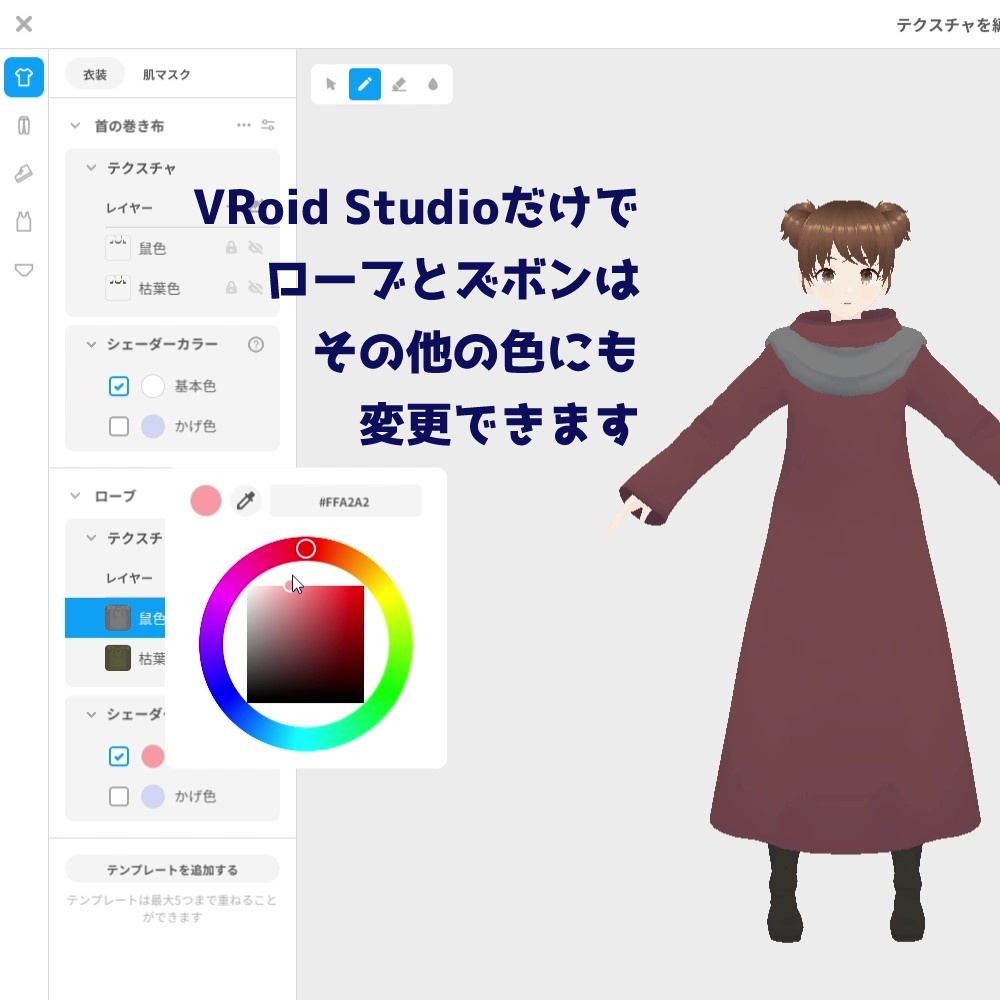The image size is (1000, 1000).
Task: Choose the fill/blur droplet tool
Action: coord(433,85)
